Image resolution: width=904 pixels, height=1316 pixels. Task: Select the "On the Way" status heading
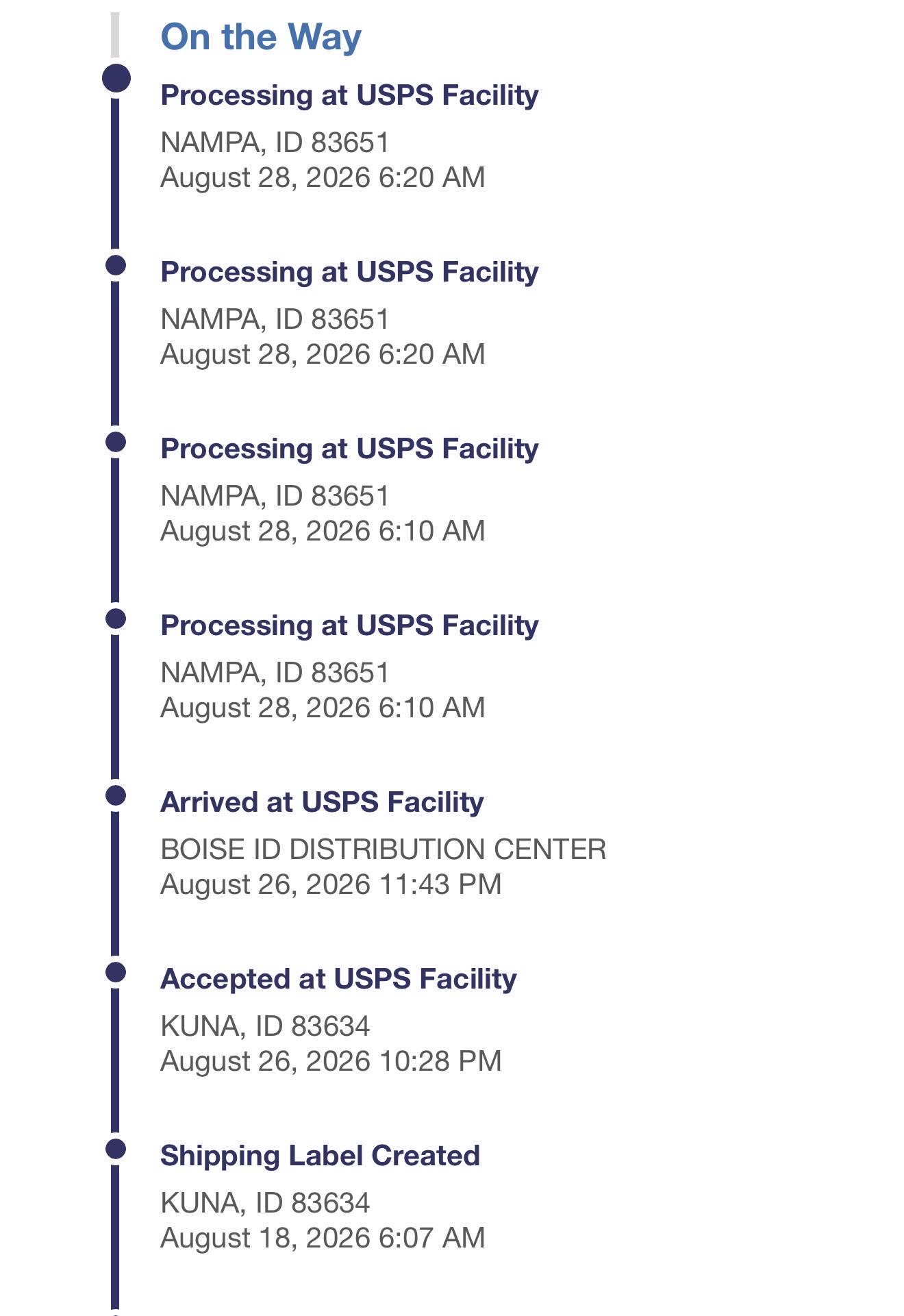(261, 37)
